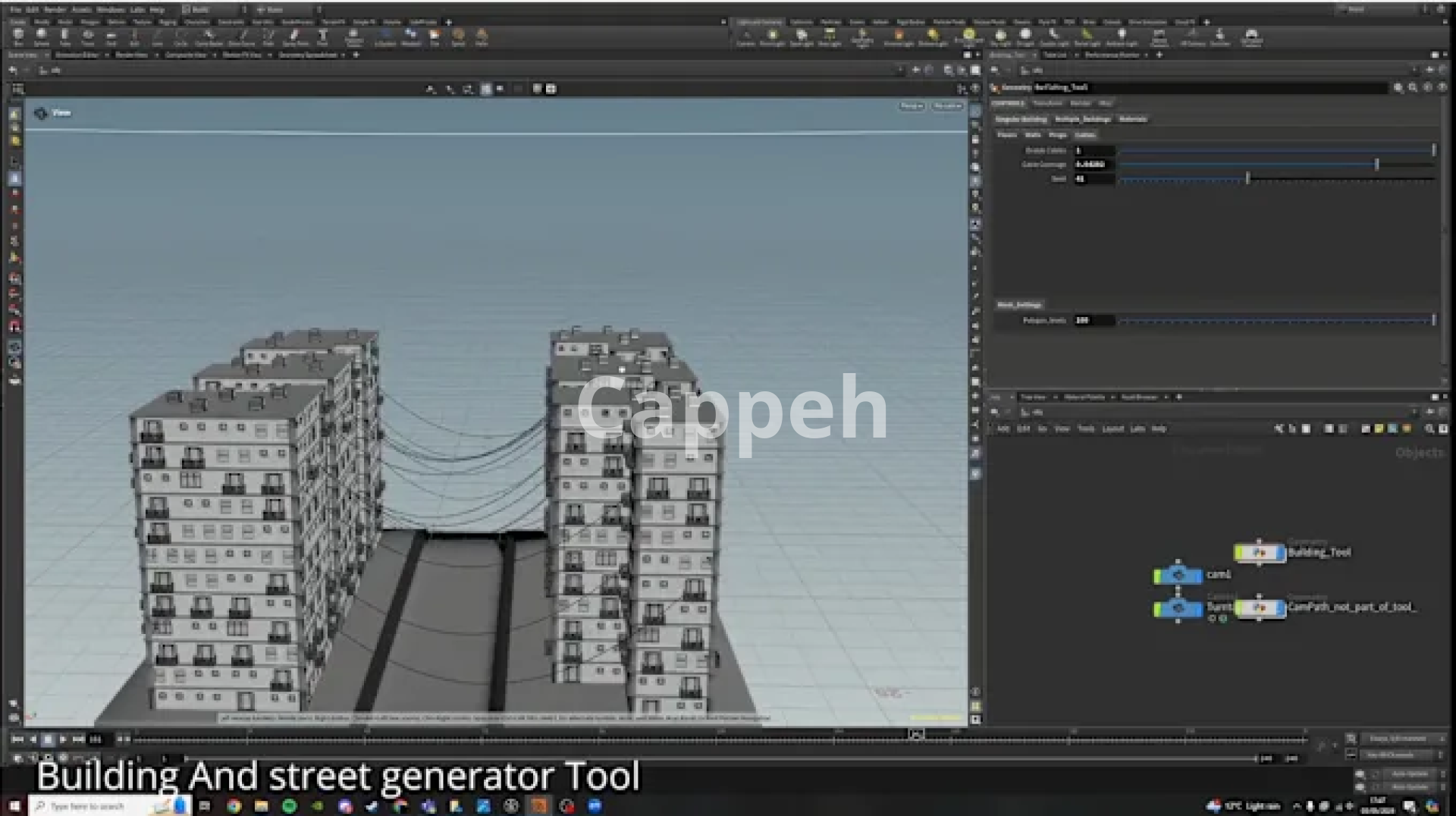
Task: Click the Spotify icon in taskbar
Action: point(289,806)
